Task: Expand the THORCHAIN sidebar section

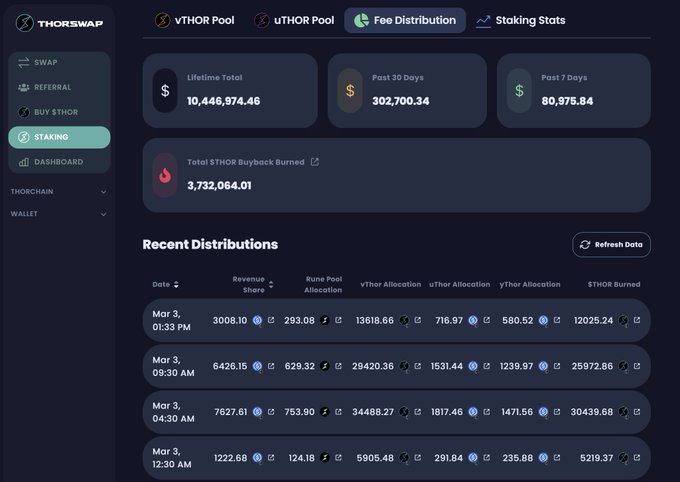Action: [103, 191]
